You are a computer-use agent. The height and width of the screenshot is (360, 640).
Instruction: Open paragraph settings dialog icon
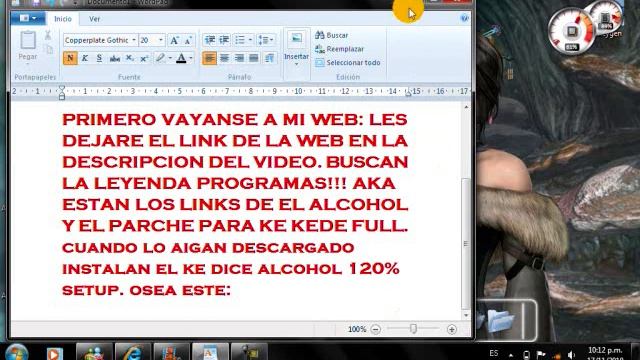(x=269, y=58)
